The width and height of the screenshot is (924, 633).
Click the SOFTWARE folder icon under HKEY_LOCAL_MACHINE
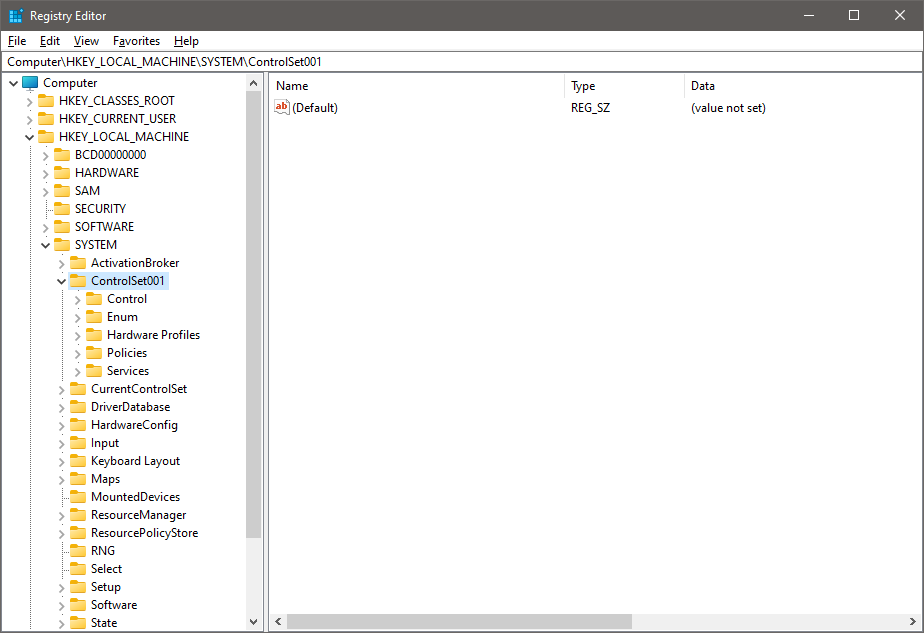[62, 227]
